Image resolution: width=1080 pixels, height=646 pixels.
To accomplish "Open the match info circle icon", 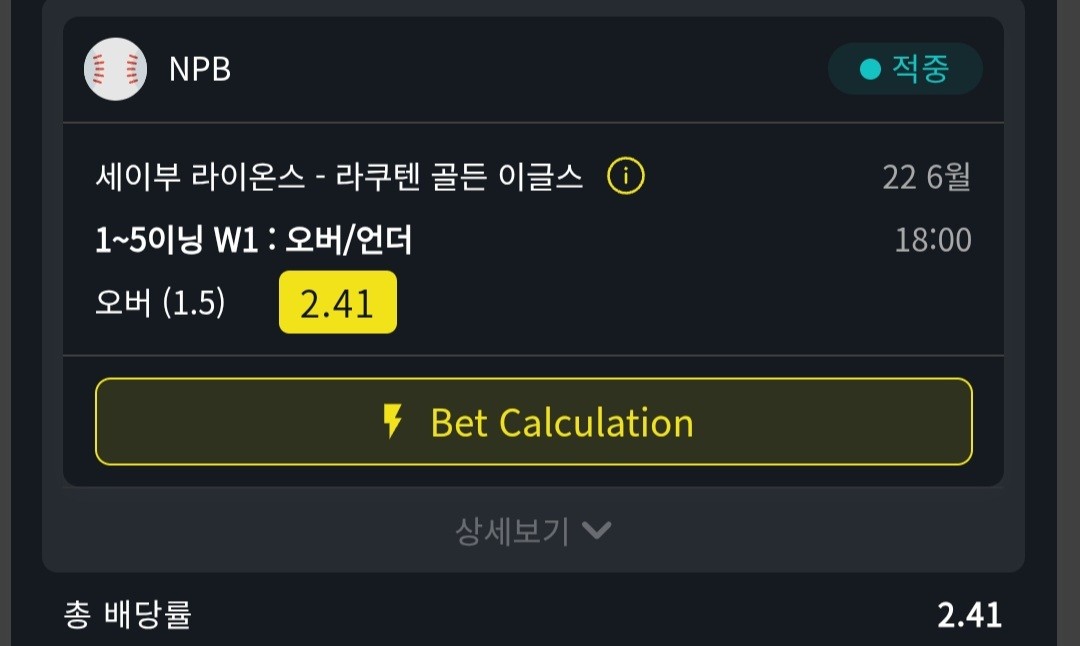I will (625, 176).
